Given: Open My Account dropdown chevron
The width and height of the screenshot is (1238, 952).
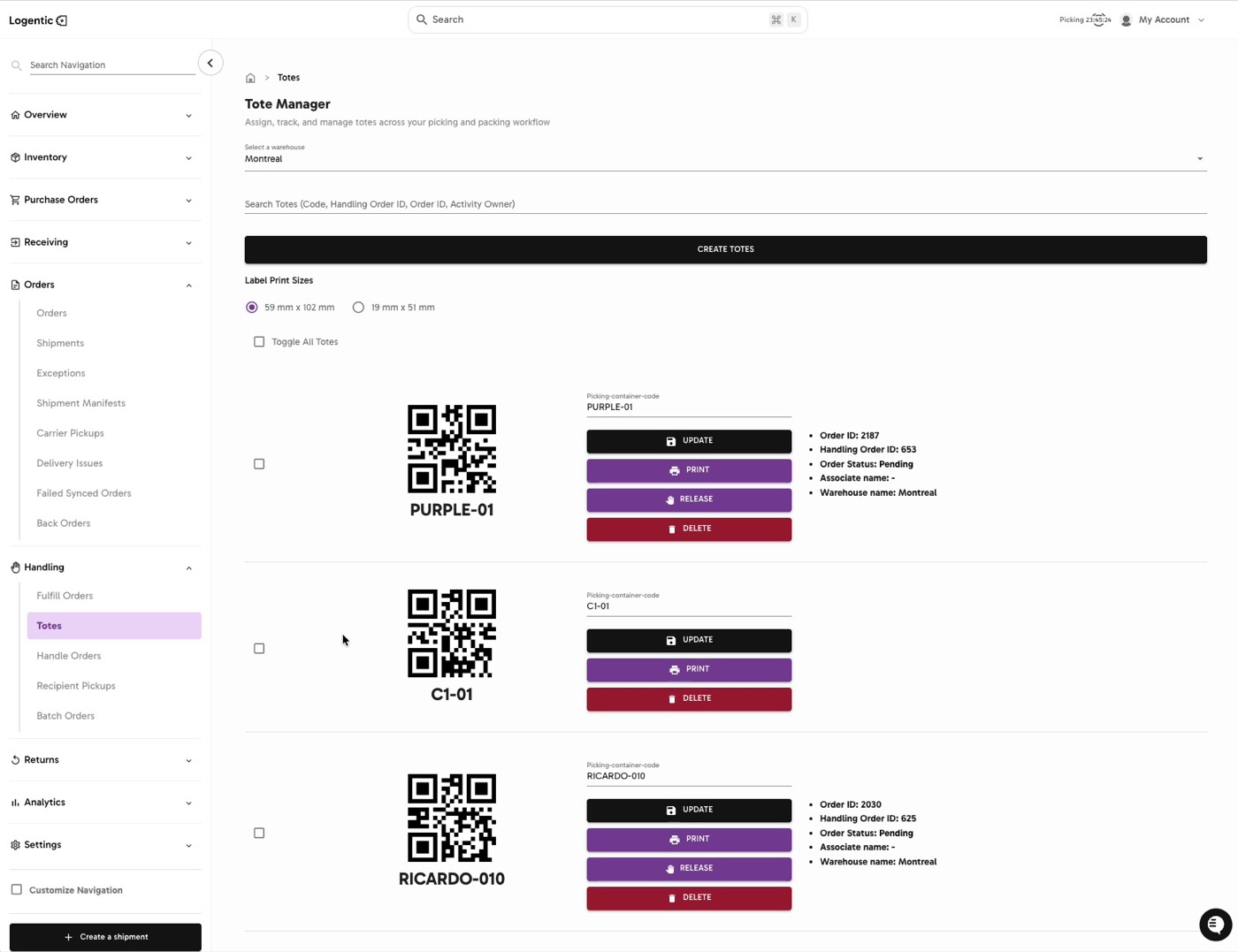Looking at the screenshot, I should 1201,20.
